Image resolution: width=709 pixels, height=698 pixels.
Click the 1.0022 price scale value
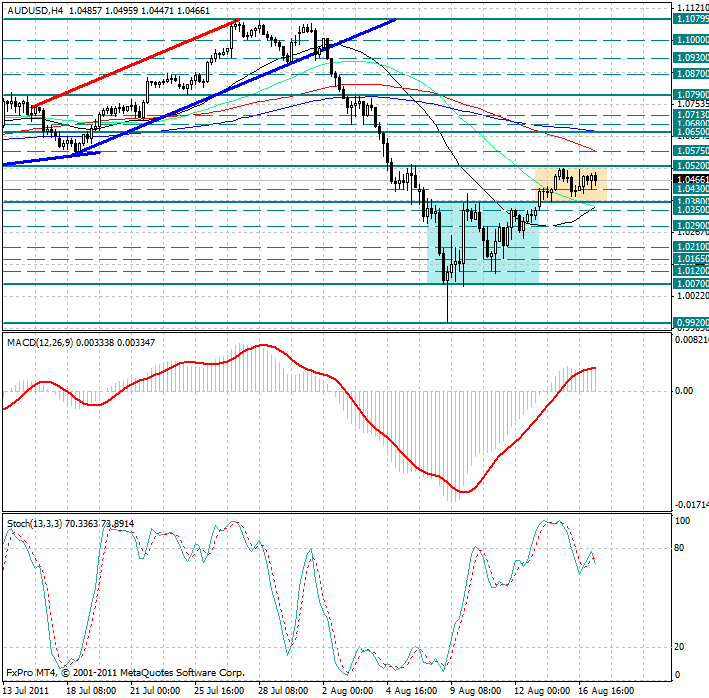click(692, 296)
